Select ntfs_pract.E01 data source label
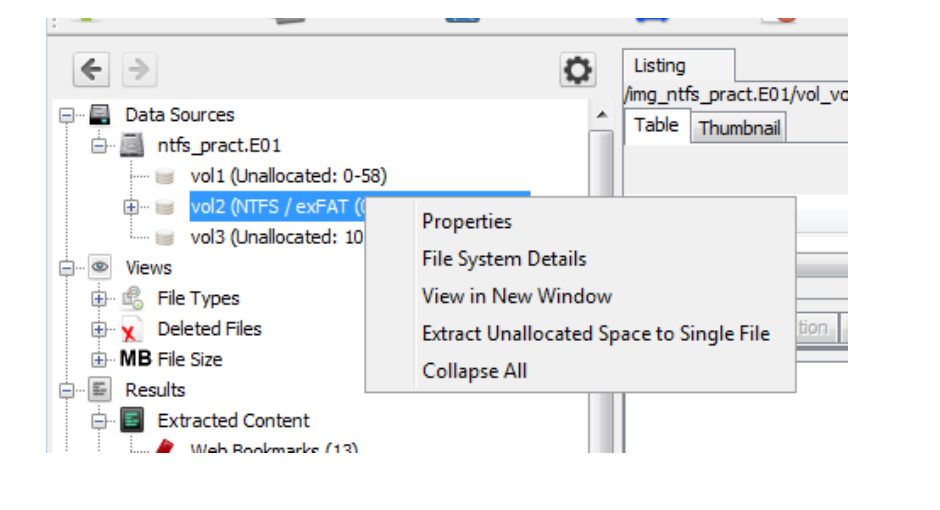Screen dimensions: 940x510 (219, 145)
